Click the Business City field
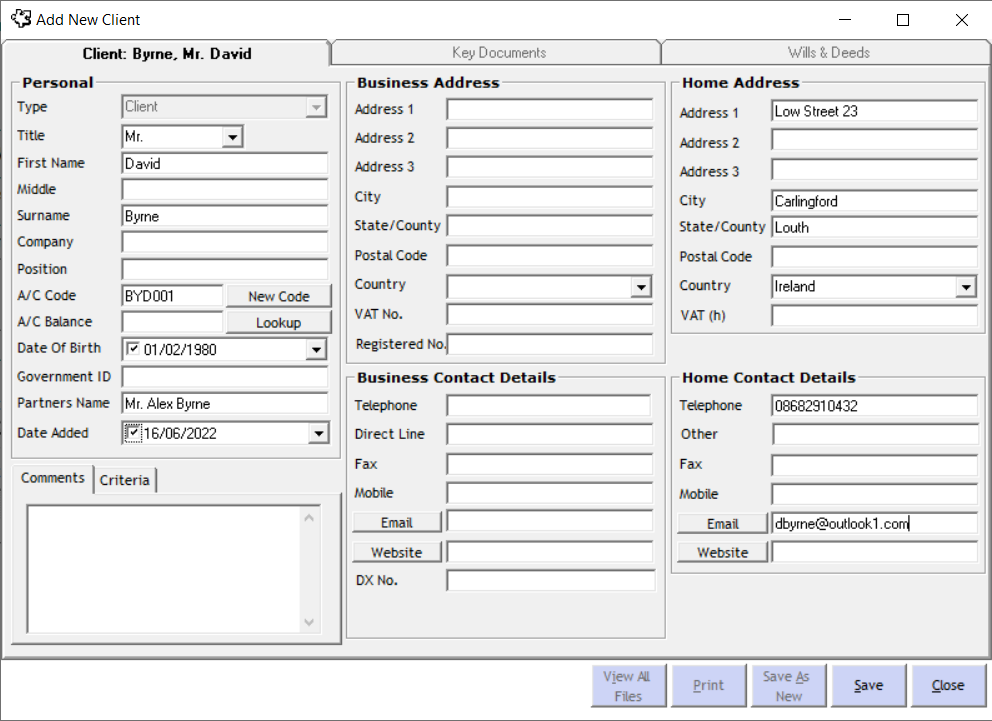The image size is (992, 721). pos(549,197)
